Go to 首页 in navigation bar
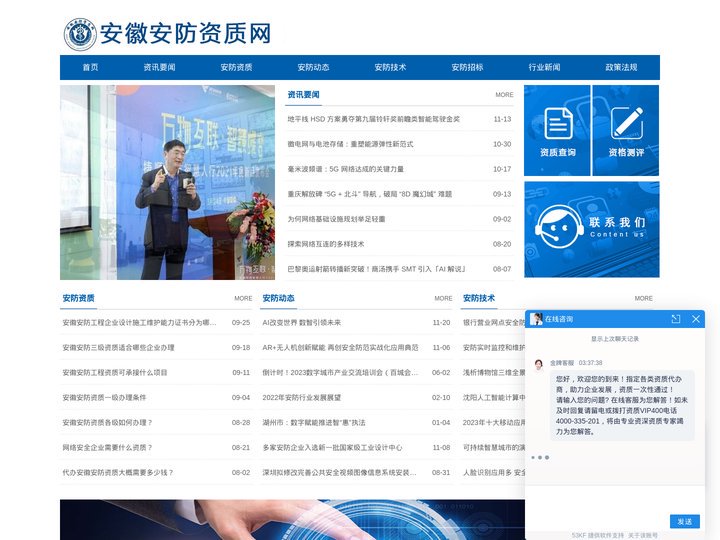Viewport: 720px width, 540px height. pyautogui.click(x=90, y=68)
